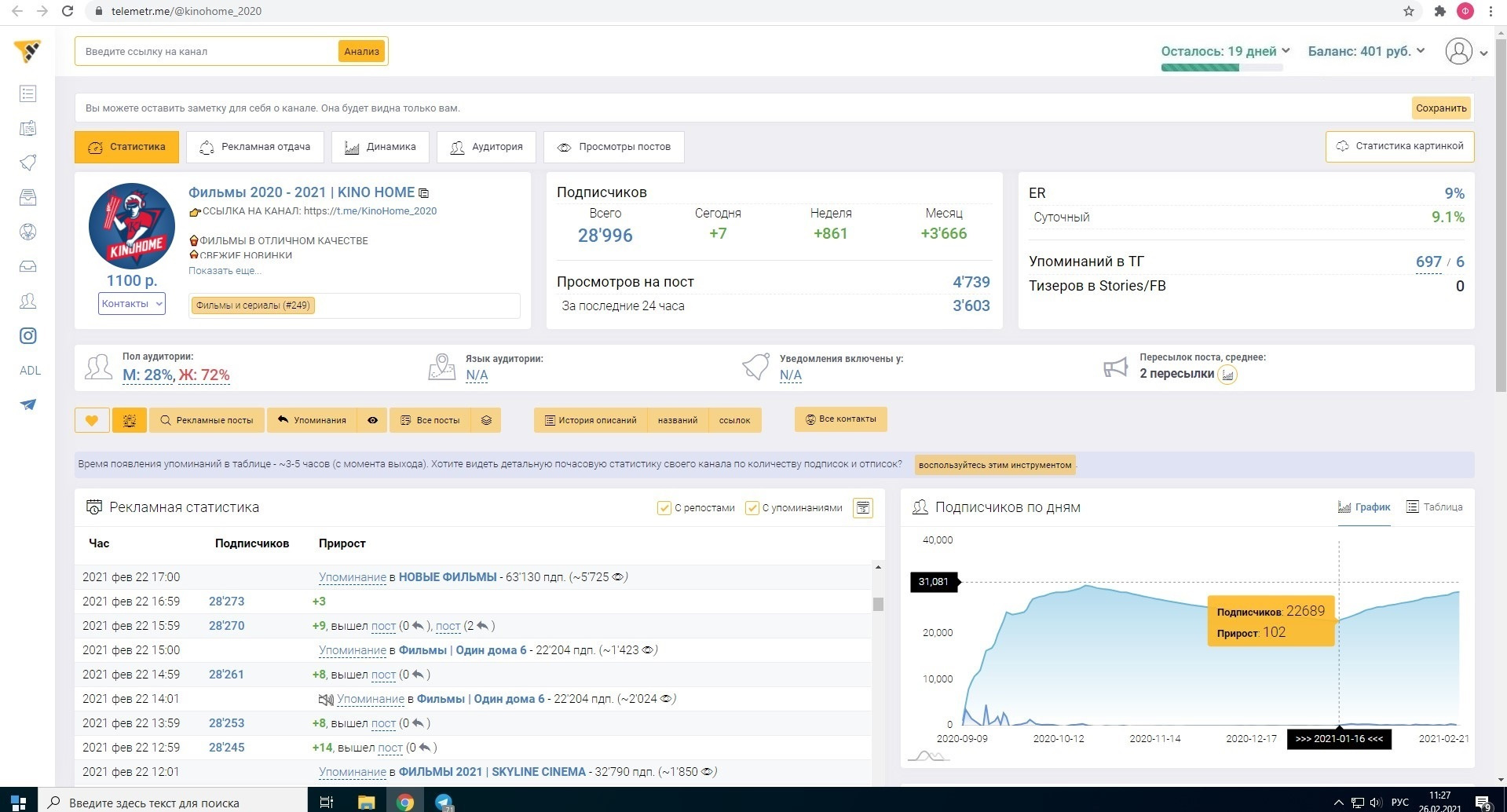Open История описаний
The height and width of the screenshot is (812, 1507).
[591, 420]
